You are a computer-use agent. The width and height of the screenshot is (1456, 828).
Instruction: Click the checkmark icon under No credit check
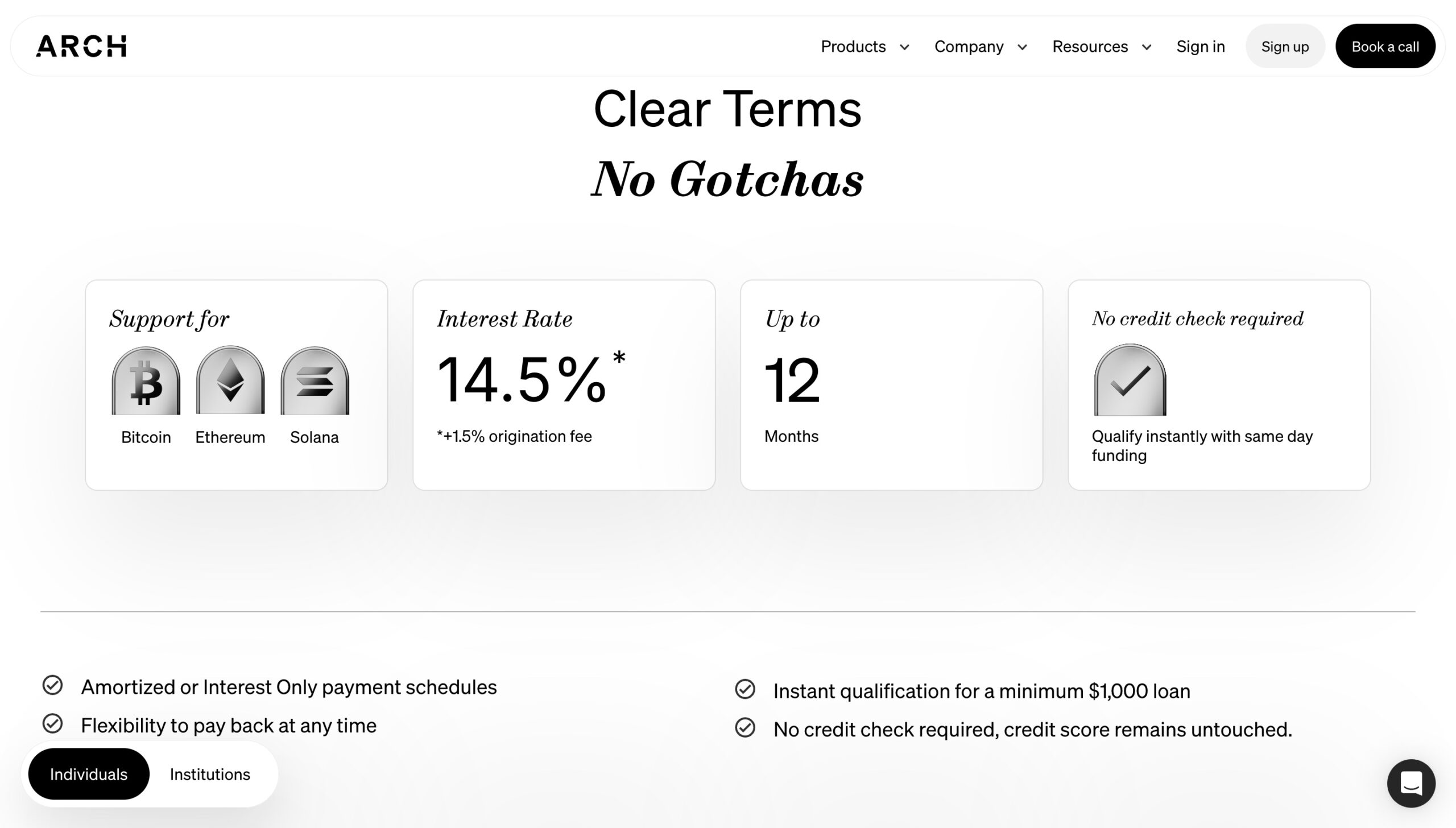tap(1129, 380)
